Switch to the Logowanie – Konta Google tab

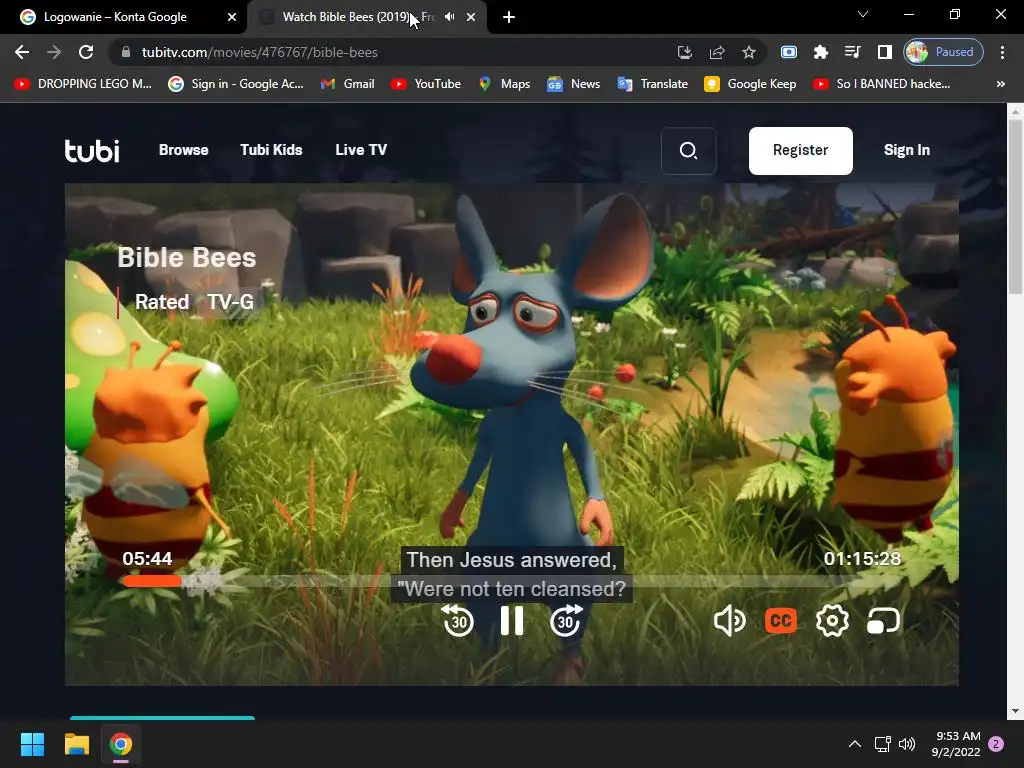pos(124,17)
